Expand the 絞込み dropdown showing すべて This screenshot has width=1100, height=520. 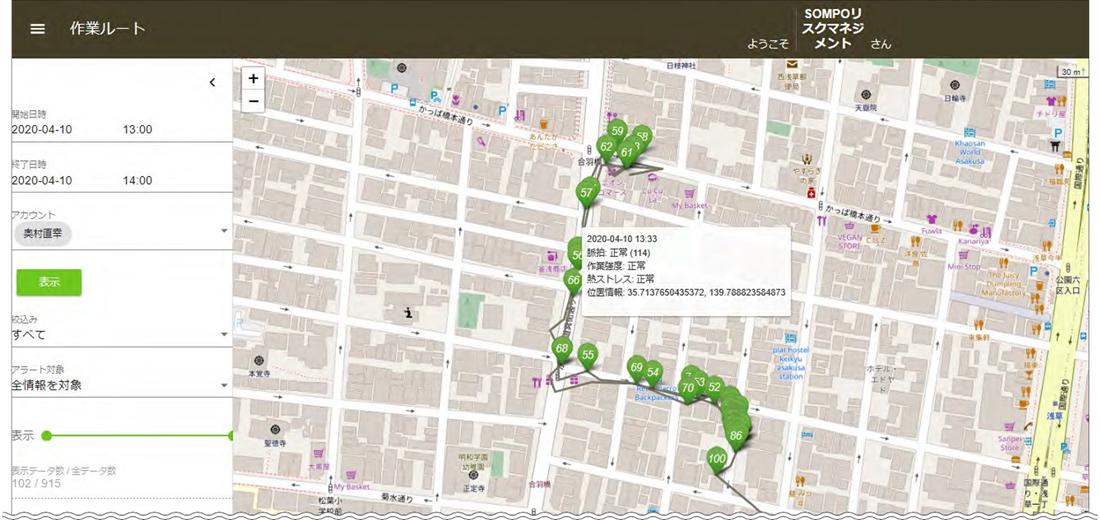224,335
